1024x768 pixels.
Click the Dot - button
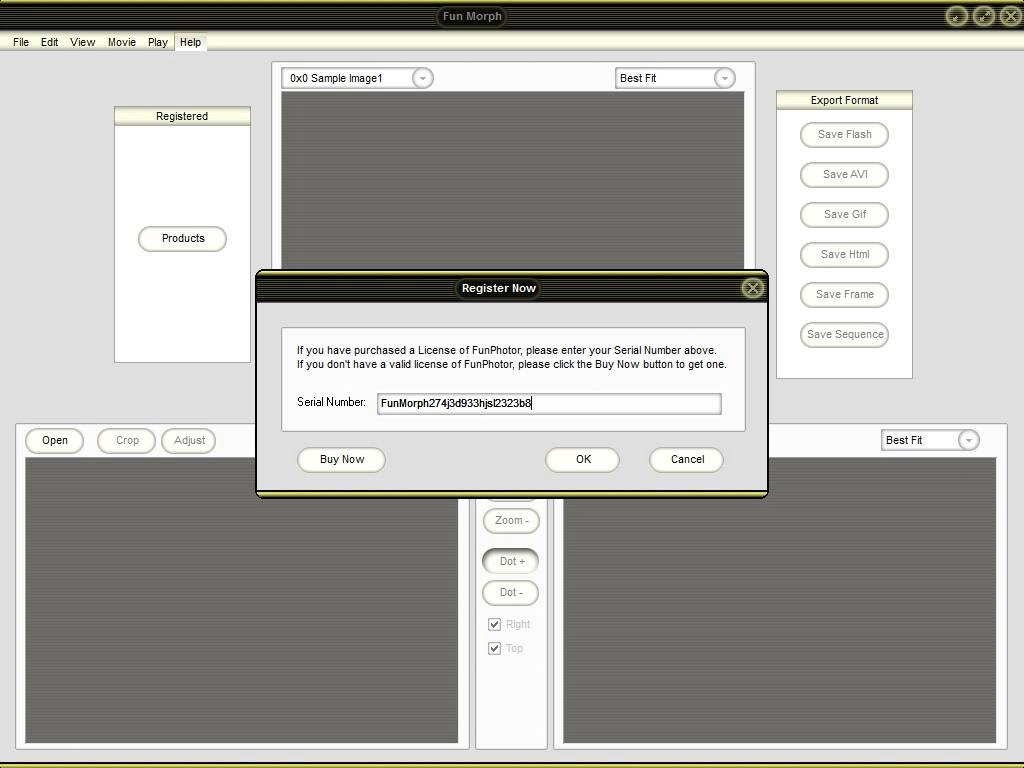[x=511, y=592]
